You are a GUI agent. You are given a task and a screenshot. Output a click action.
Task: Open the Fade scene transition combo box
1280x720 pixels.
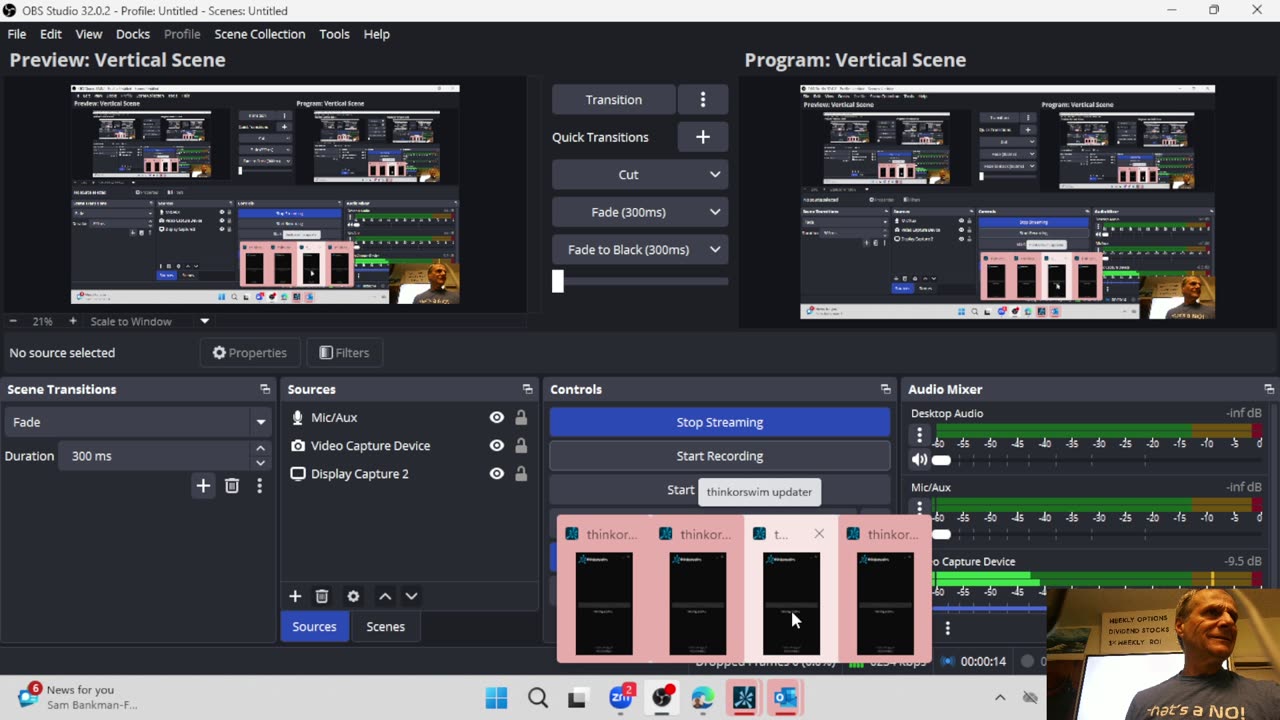click(x=138, y=422)
